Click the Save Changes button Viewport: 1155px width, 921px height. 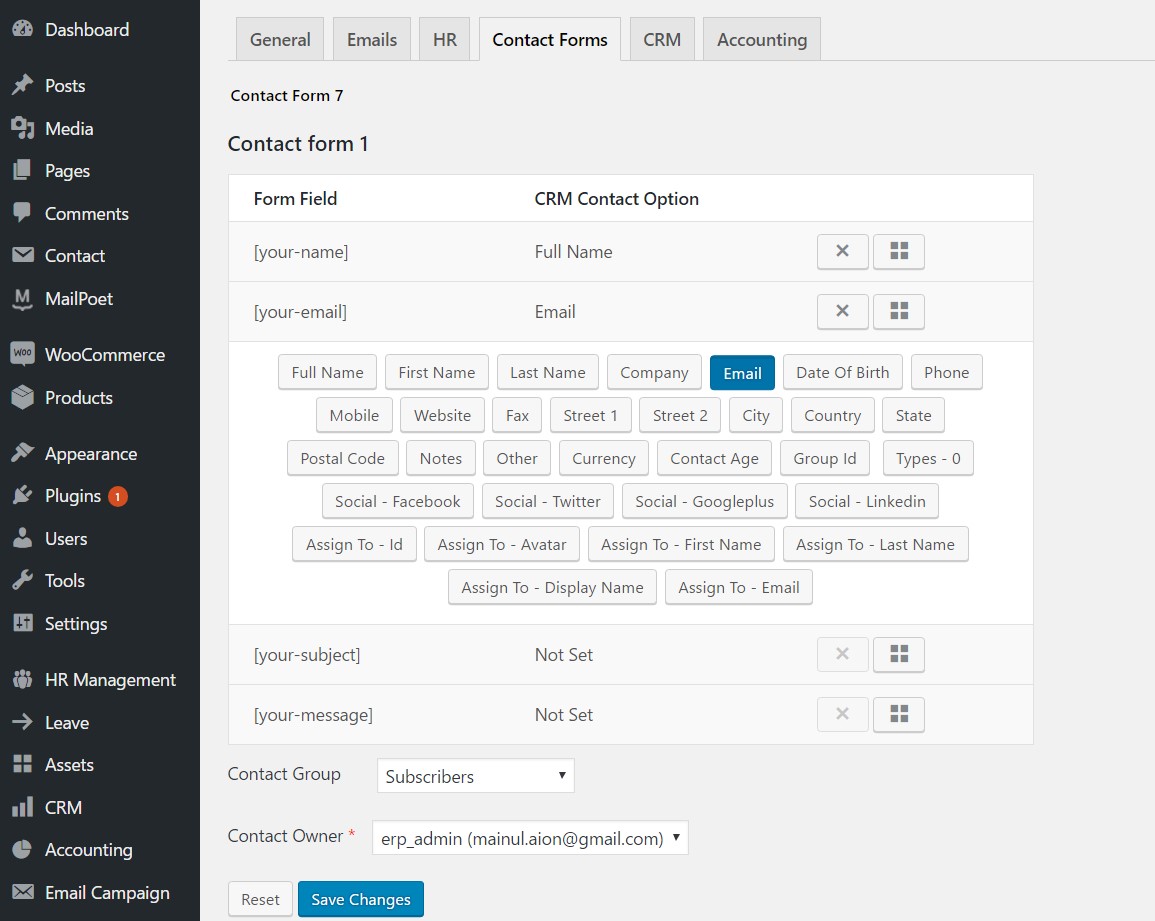pos(360,900)
